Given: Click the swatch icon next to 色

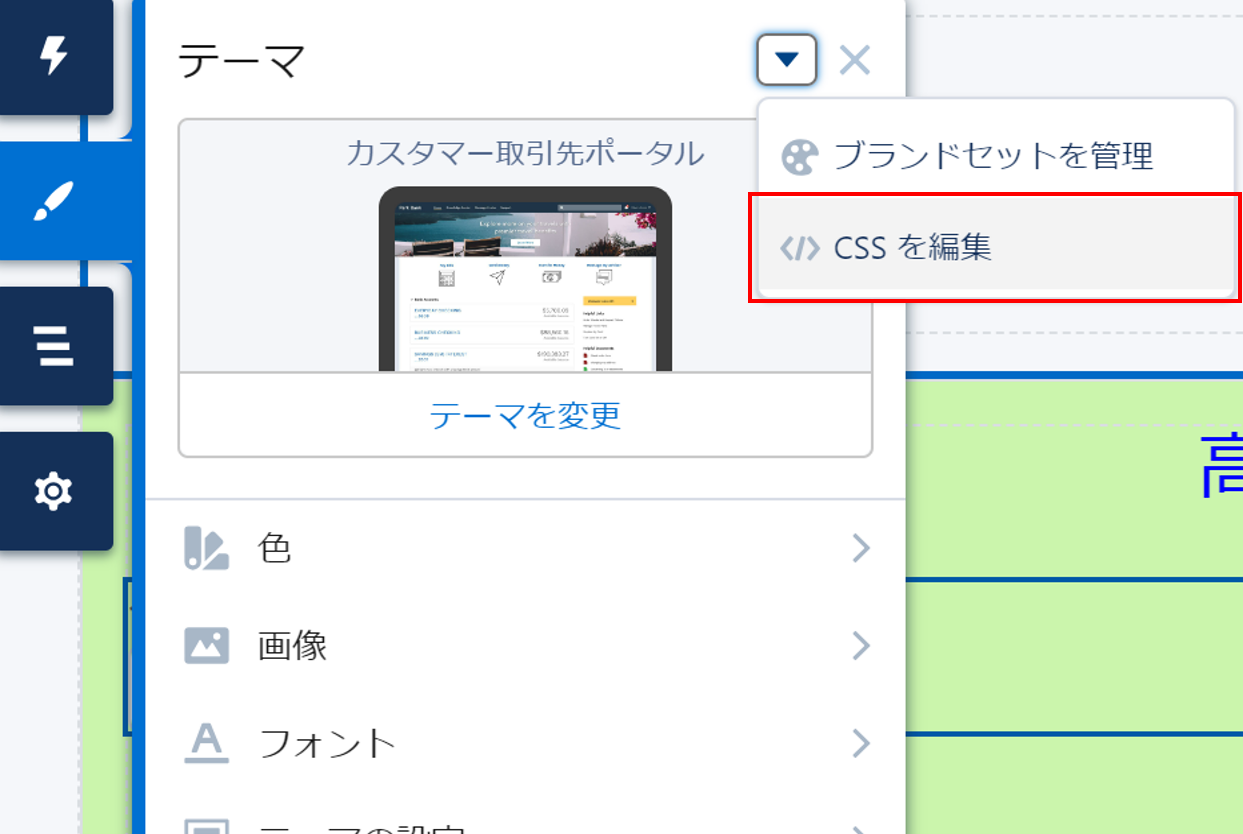Looking at the screenshot, I should 206,549.
